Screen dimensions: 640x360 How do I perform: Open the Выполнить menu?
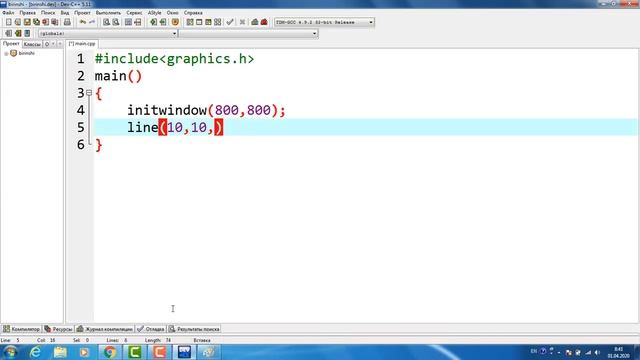point(108,13)
